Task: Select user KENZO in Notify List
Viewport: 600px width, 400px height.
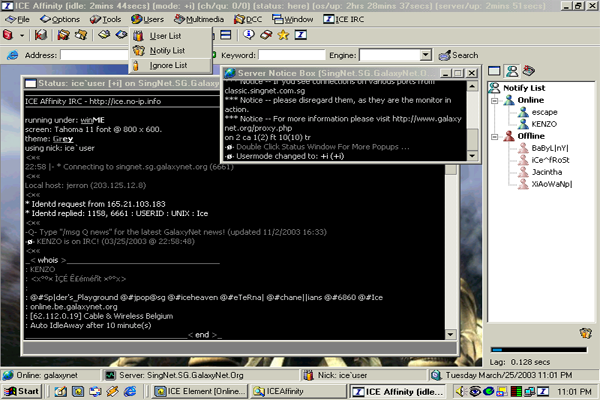Action: pyautogui.click(x=544, y=124)
